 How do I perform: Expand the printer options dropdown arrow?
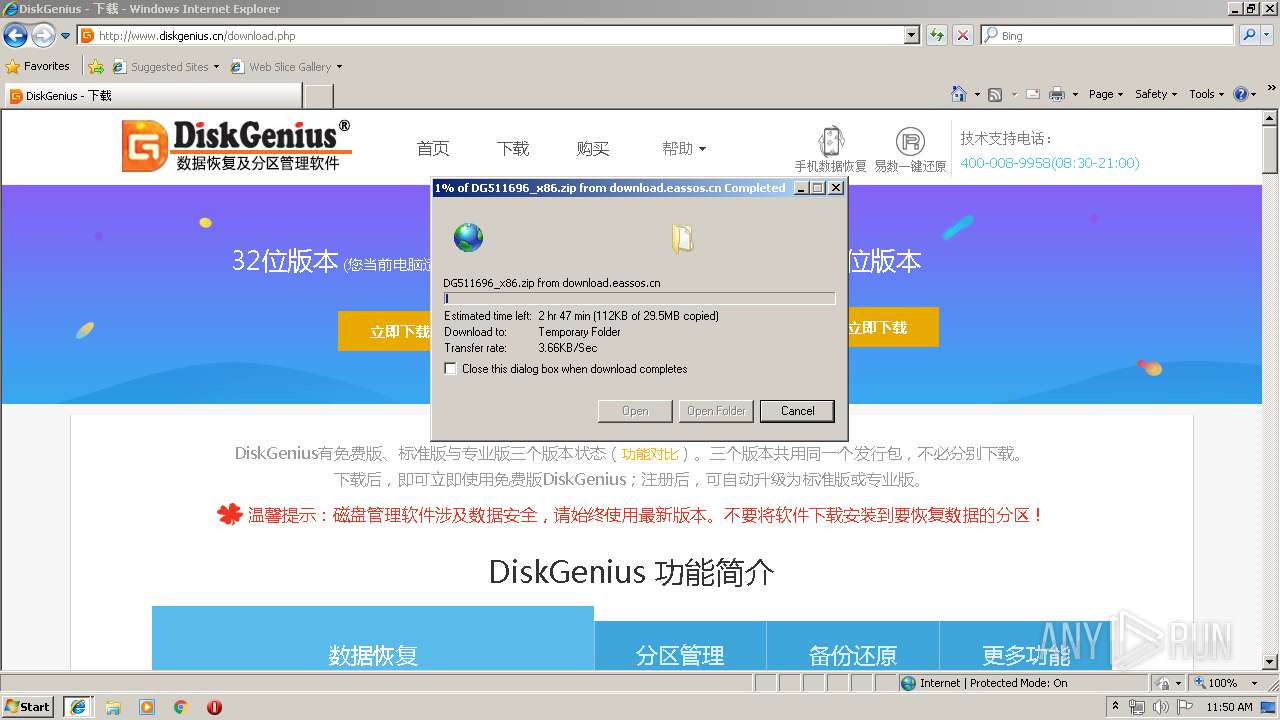point(1075,94)
